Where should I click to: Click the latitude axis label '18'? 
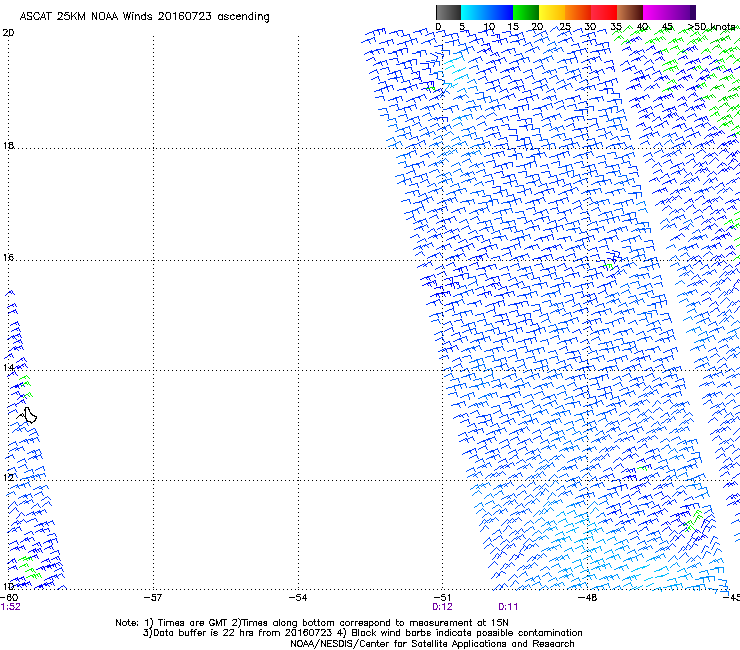8,145
